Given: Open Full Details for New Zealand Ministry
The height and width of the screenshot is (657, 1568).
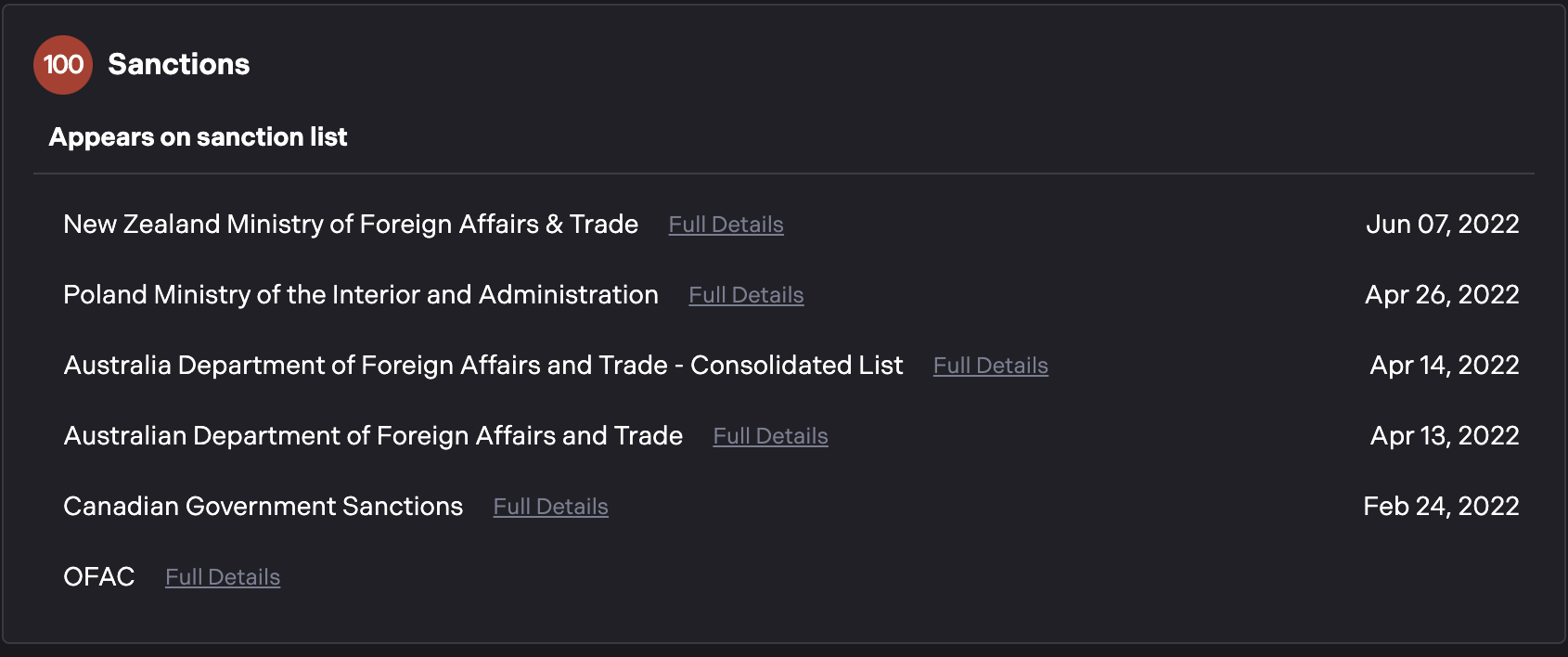Looking at the screenshot, I should point(726,225).
